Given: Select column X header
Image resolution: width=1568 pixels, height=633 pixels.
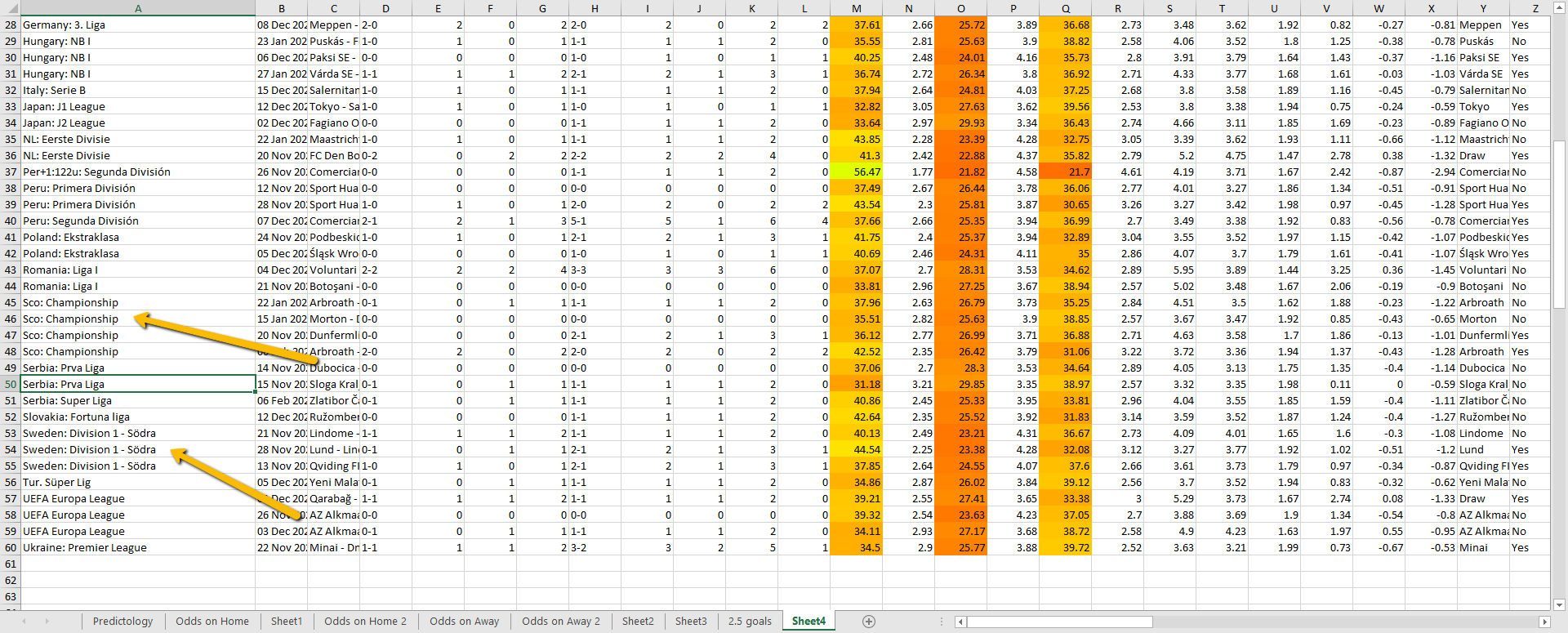Looking at the screenshot, I should pyautogui.click(x=1431, y=8).
